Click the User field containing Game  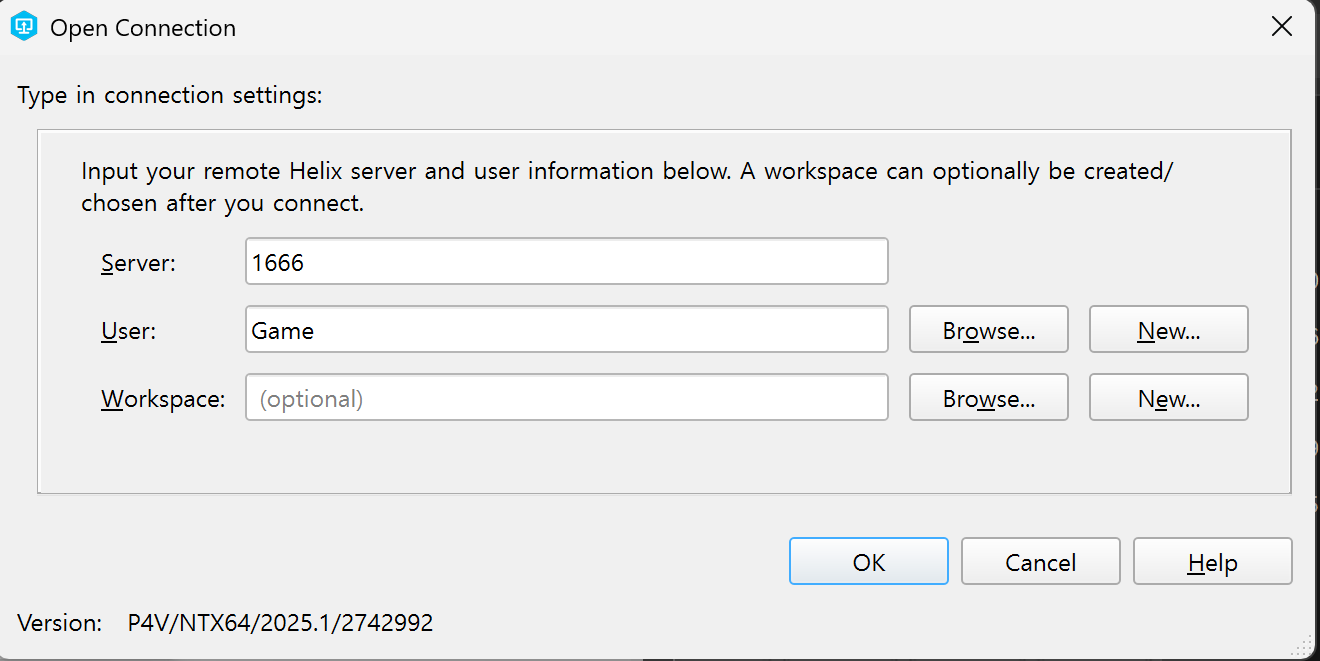[x=567, y=330]
